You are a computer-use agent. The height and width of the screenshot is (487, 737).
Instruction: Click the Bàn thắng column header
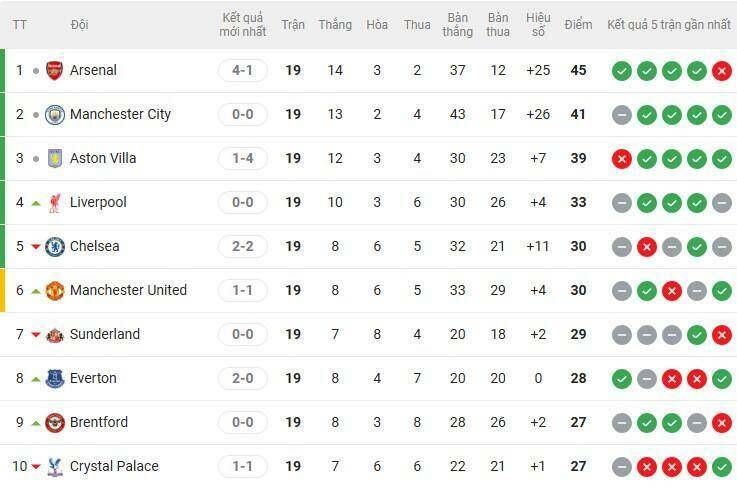458,25
